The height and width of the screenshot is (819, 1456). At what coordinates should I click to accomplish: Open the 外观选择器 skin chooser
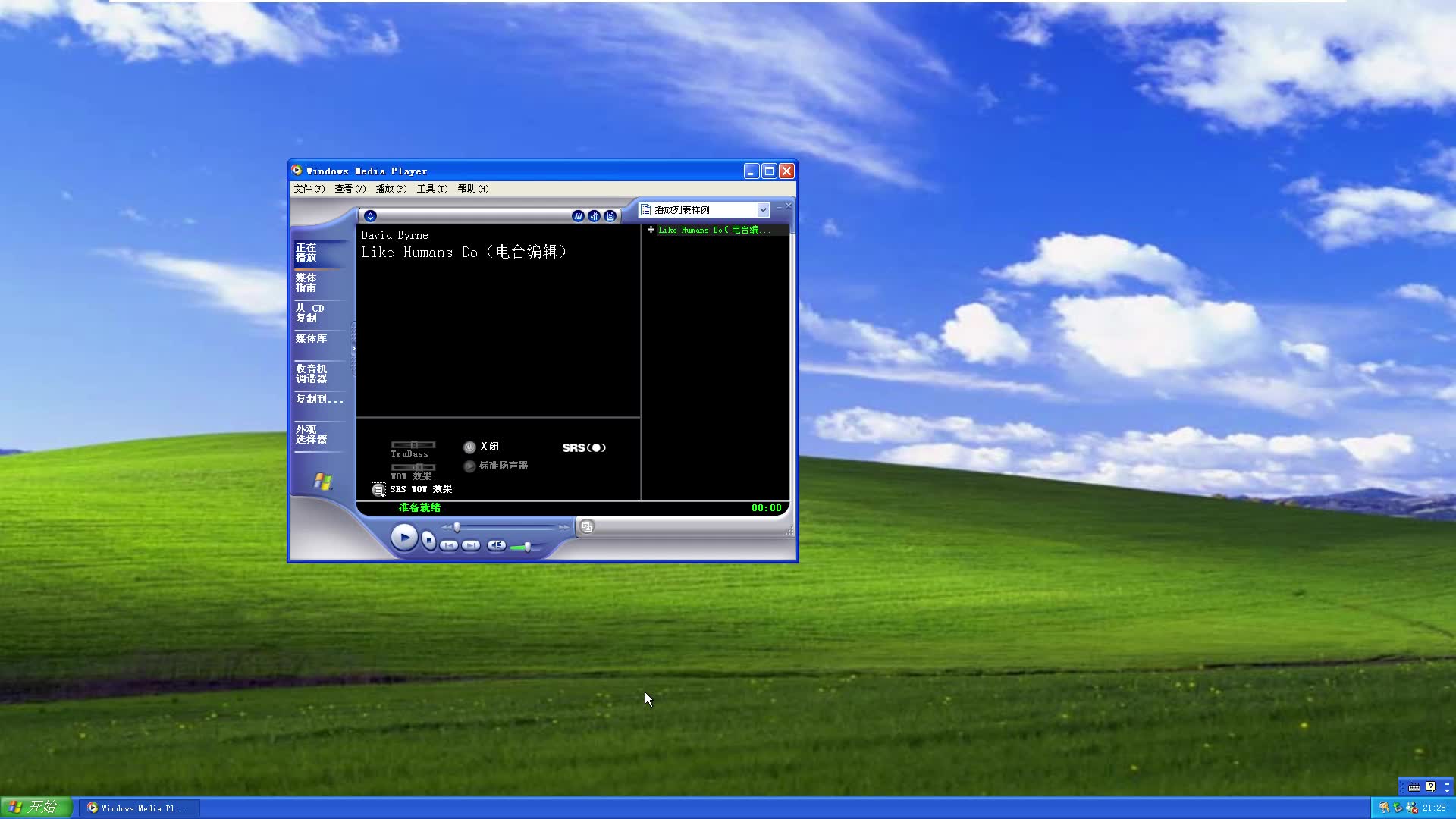click(x=311, y=435)
